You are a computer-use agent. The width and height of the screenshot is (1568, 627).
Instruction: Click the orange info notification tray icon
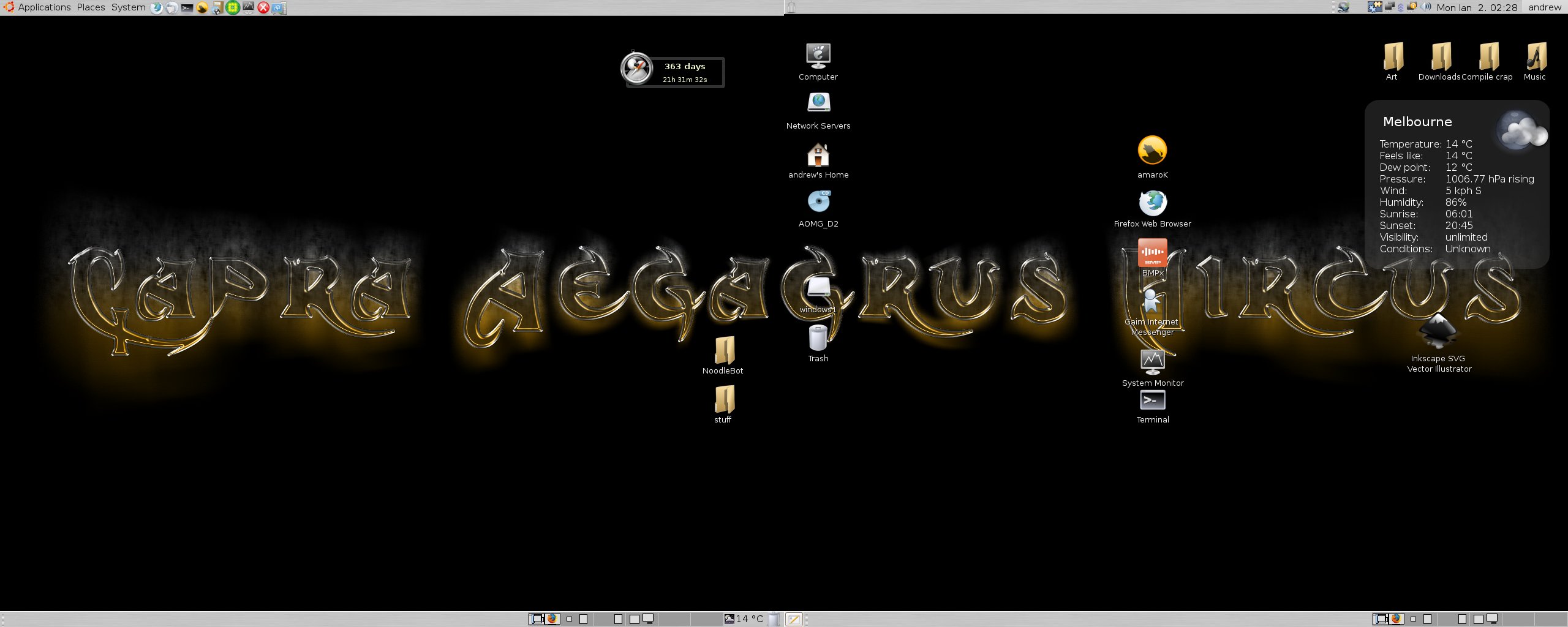click(1411, 7)
